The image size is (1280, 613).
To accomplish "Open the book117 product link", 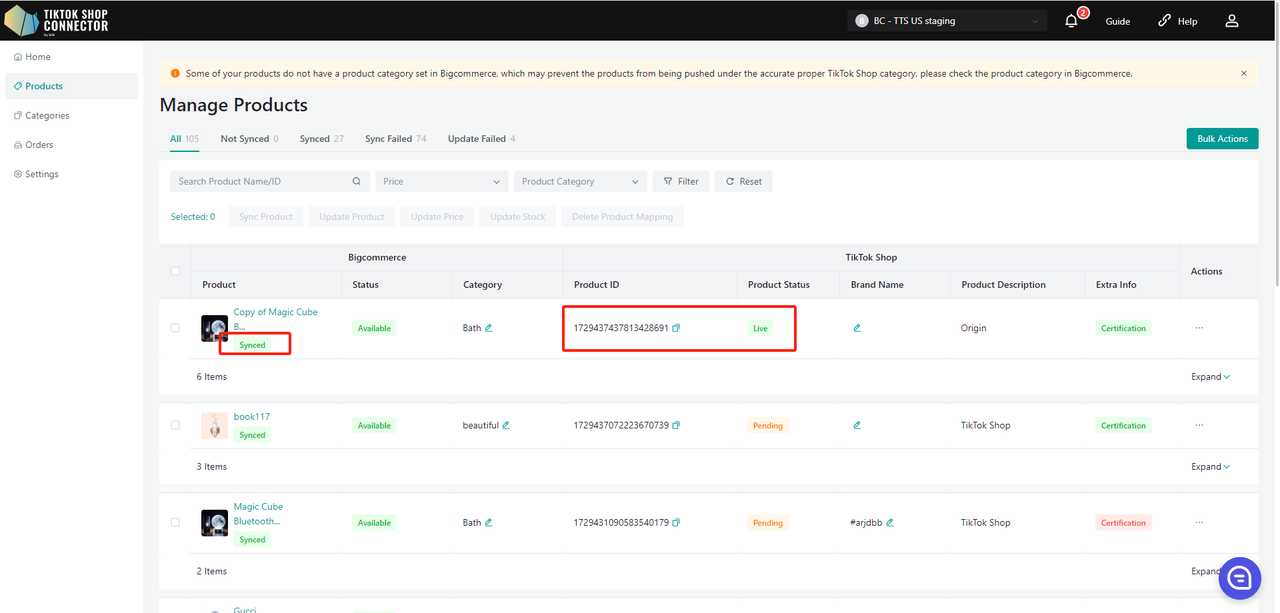I will [x=252, y=417].
